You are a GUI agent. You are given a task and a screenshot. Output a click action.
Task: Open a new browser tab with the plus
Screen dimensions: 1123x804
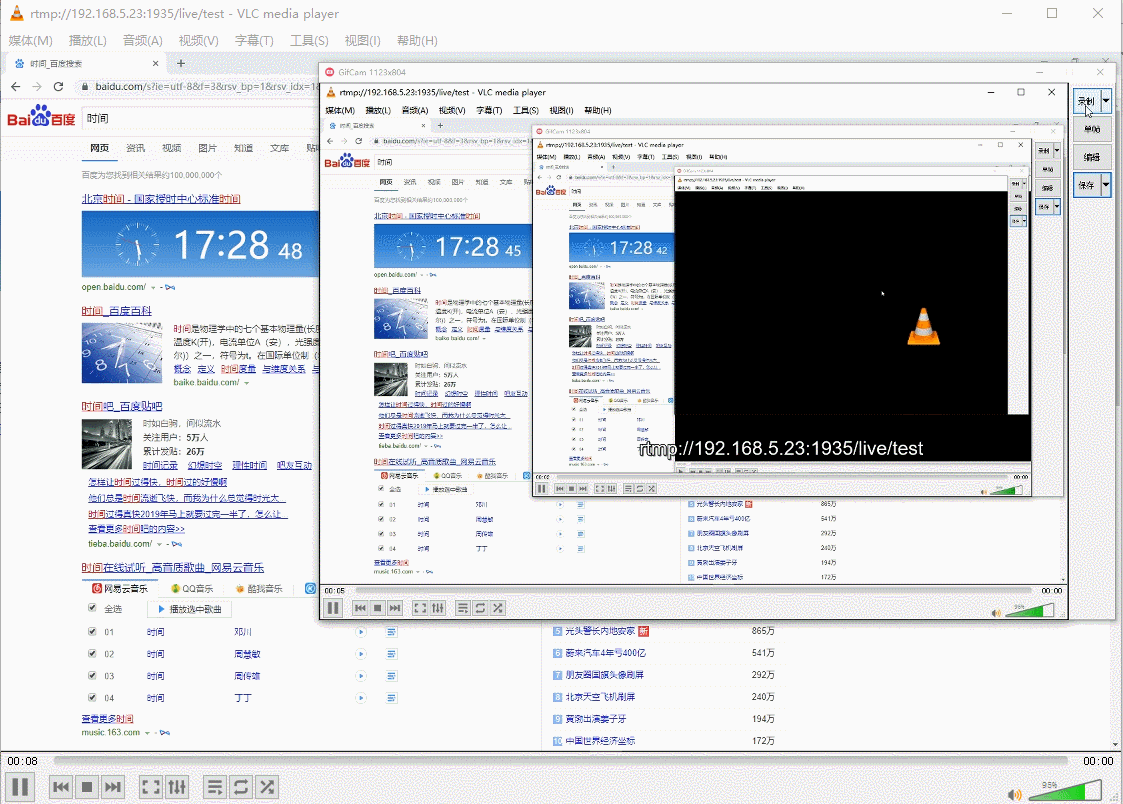pyautogui.click(x=180, y=63)
